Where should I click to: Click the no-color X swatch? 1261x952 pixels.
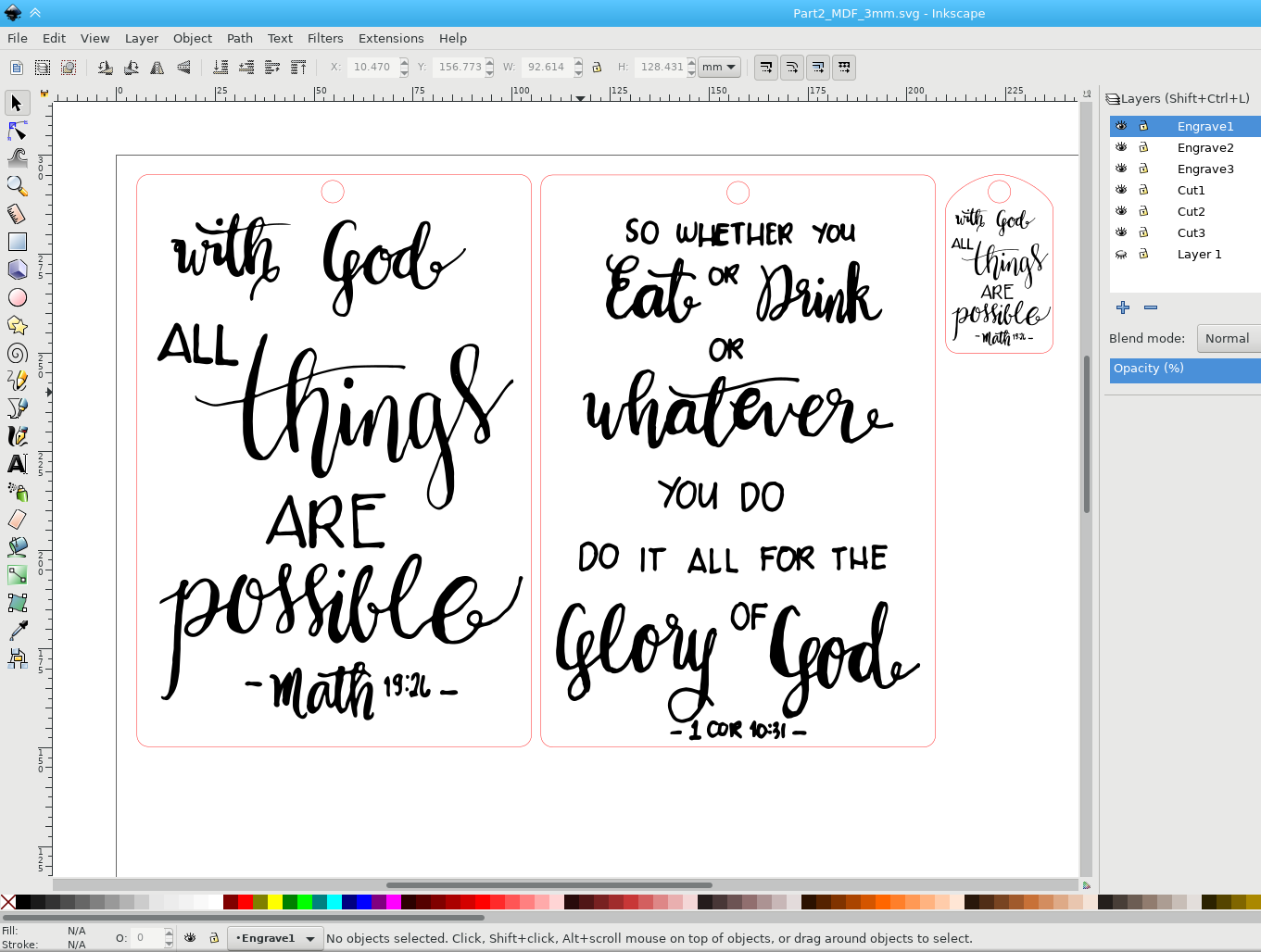(7, 902)
